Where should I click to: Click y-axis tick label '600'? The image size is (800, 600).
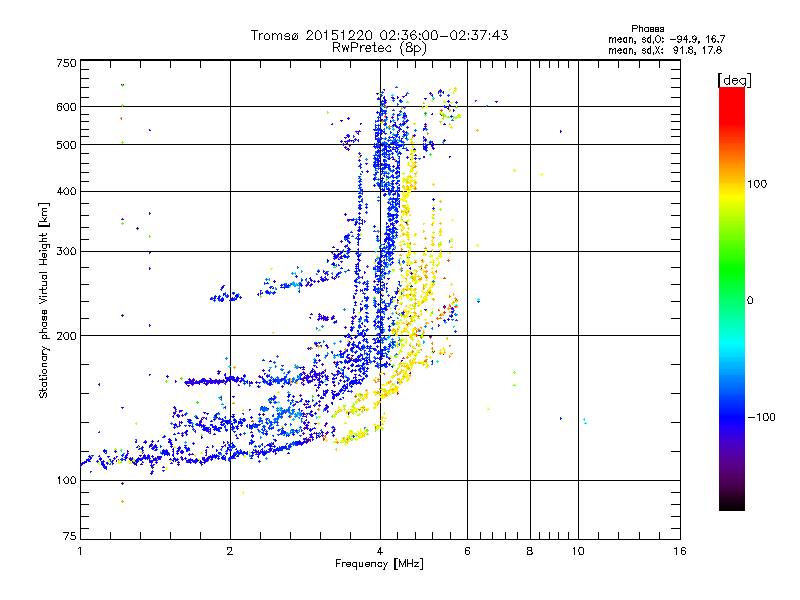[66, 107]
